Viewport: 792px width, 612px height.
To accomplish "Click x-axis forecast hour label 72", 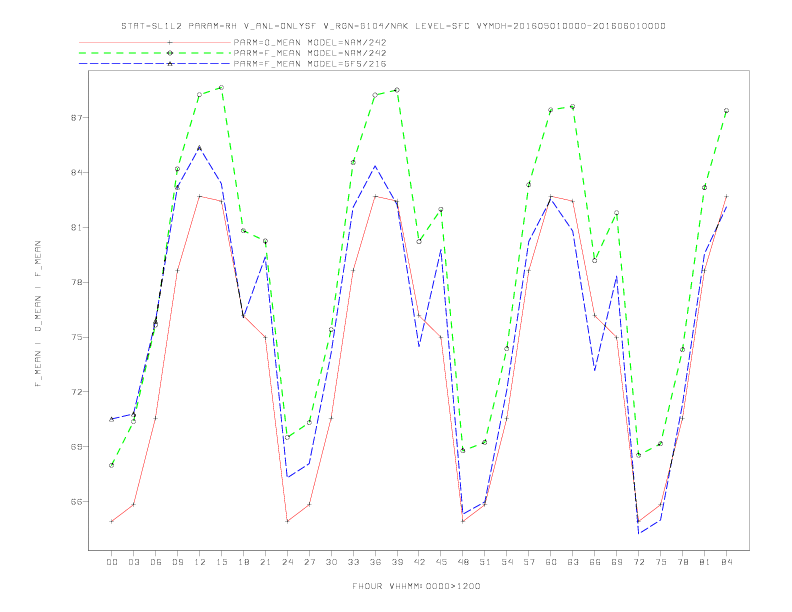I will 639,562.
